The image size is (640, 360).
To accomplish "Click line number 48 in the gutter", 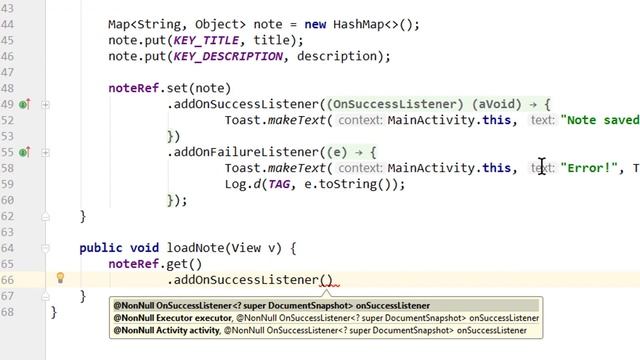I will pyautogui.click(x=7, y=88).
